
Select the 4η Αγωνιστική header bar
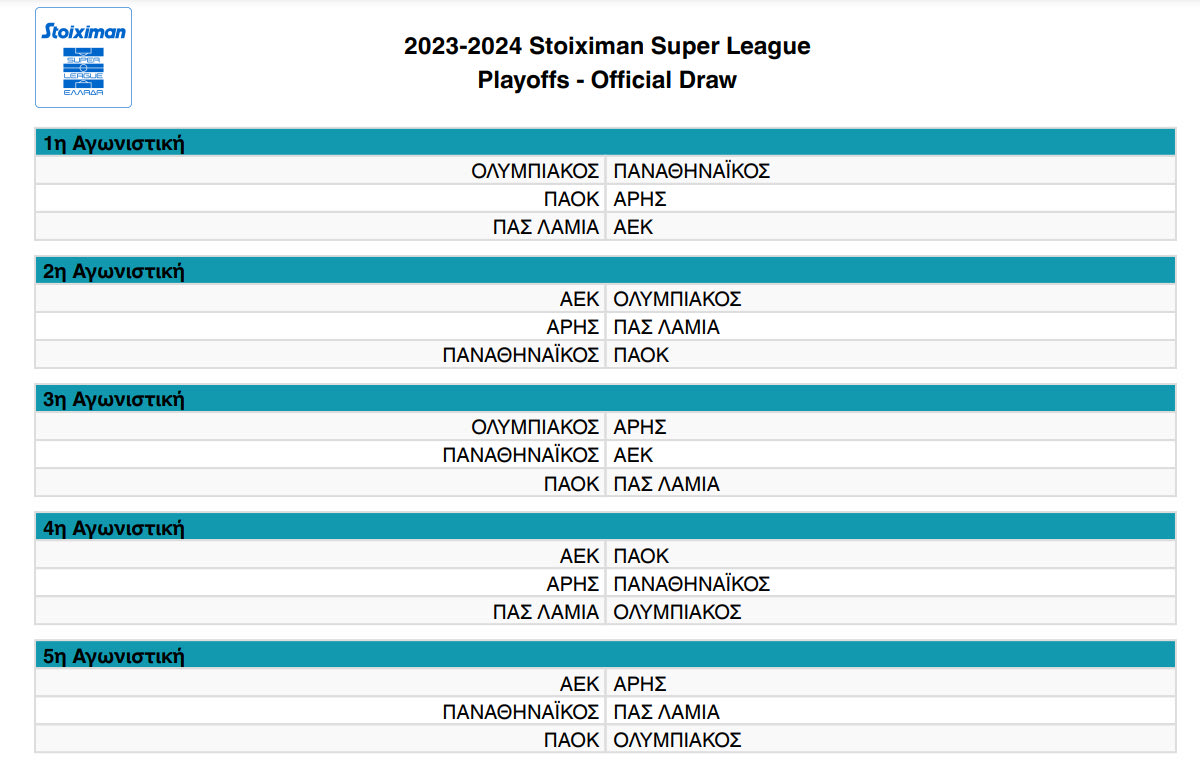(x=605, y=528)
